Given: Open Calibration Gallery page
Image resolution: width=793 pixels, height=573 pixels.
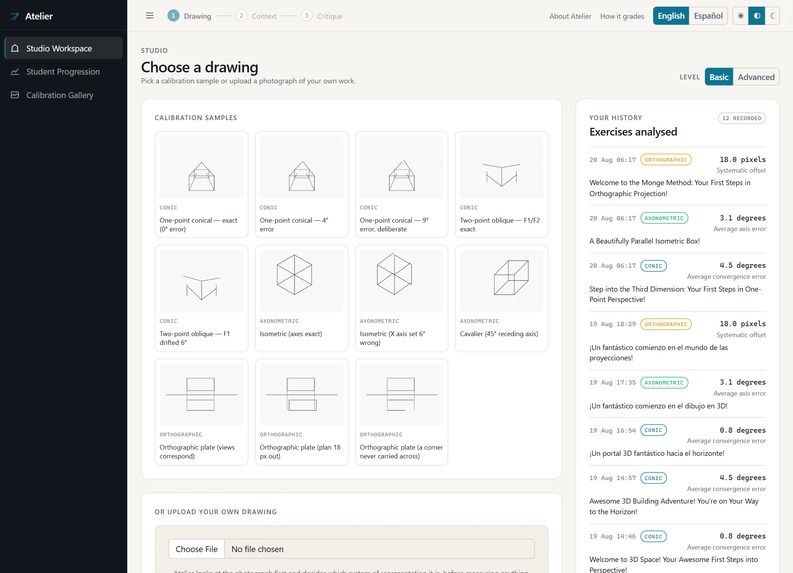Looking at the screenshot, I should (x=63, y=95).
